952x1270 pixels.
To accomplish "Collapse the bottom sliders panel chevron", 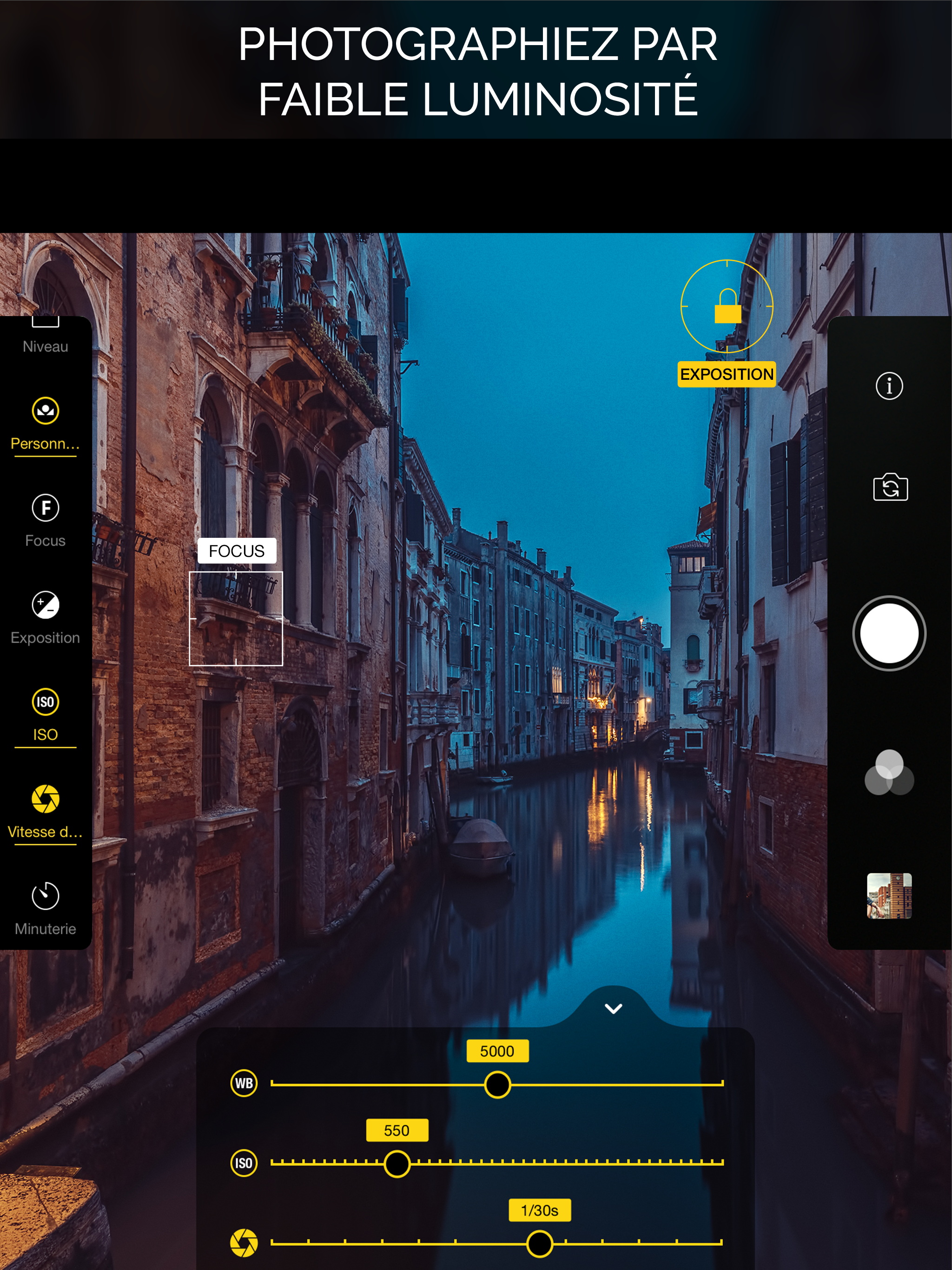I will 613,1009.
